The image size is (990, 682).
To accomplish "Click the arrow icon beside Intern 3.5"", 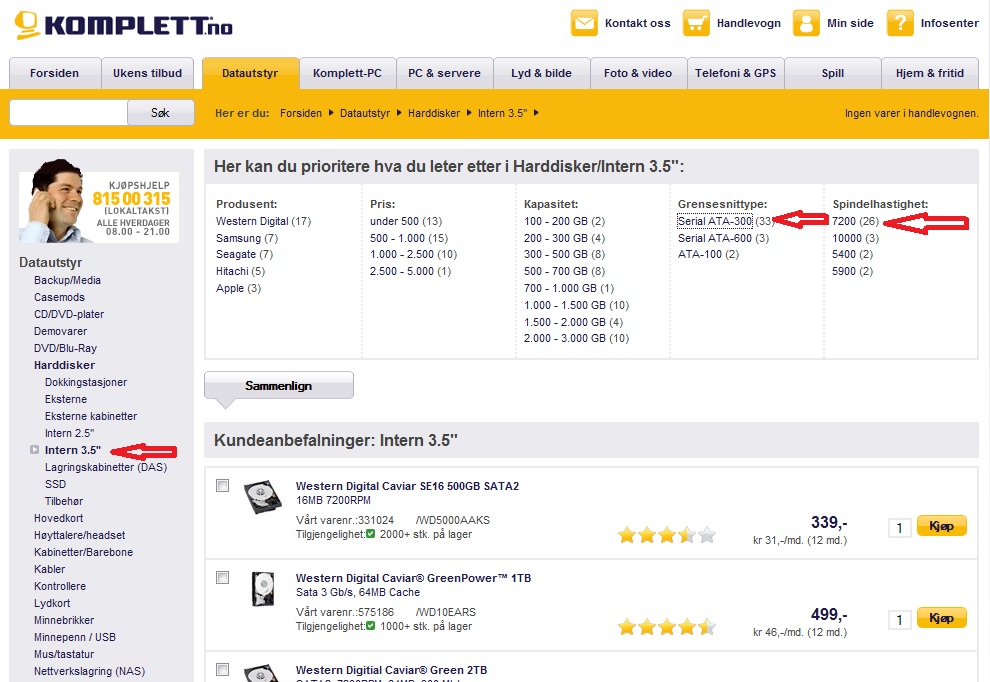I will pyautogui.click(x=34, y=450).
